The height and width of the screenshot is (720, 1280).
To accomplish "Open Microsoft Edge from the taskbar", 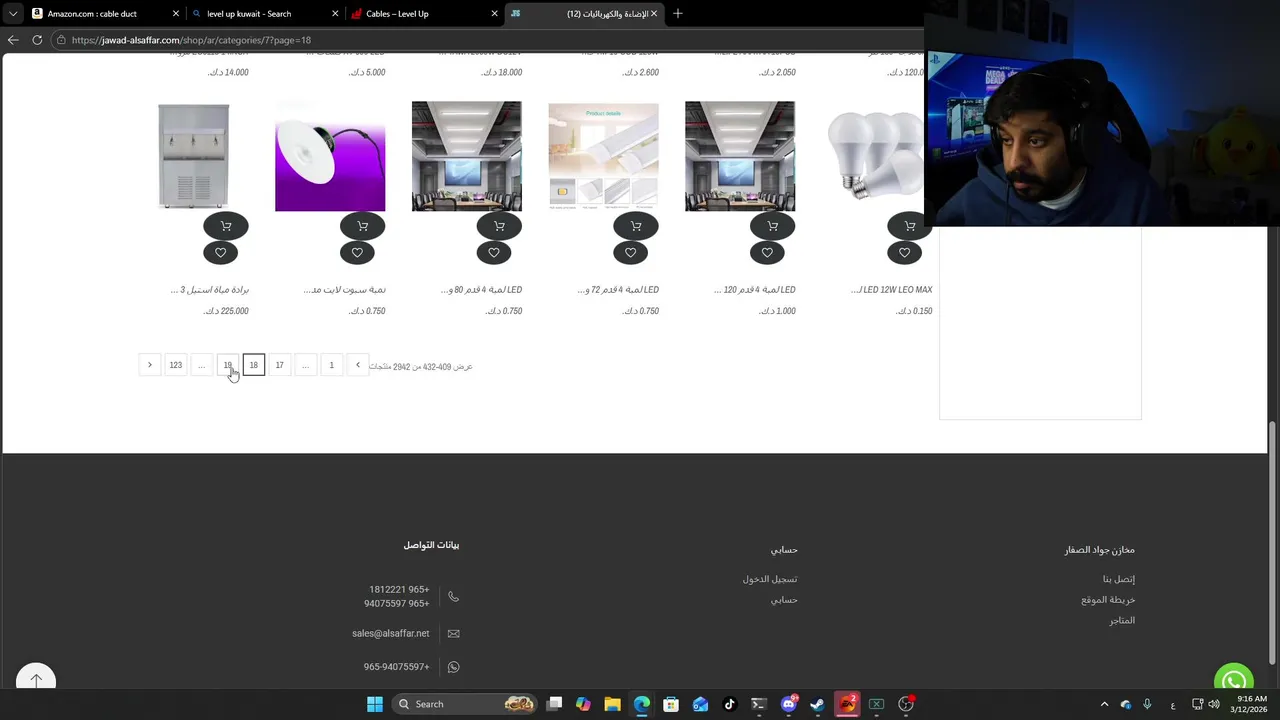I will pos(642,704).
